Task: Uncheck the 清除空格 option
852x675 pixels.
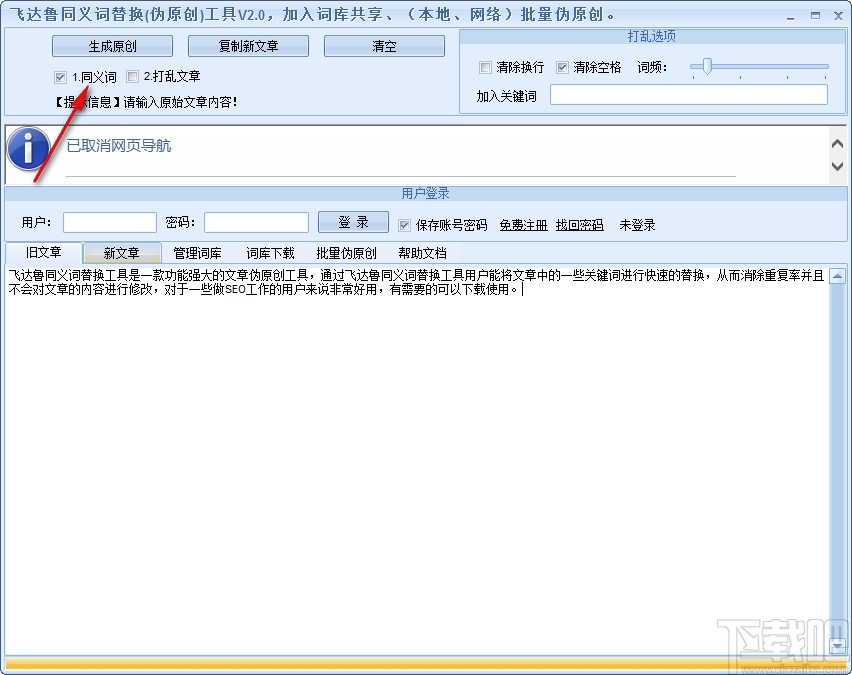Action: (x=562, y=67)
